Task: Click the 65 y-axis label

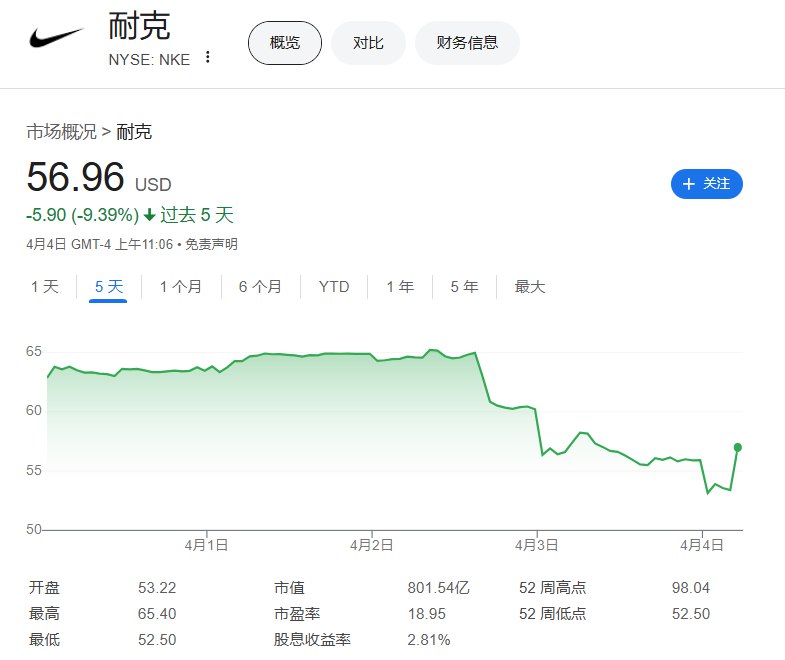Action: tap(34, 351)
